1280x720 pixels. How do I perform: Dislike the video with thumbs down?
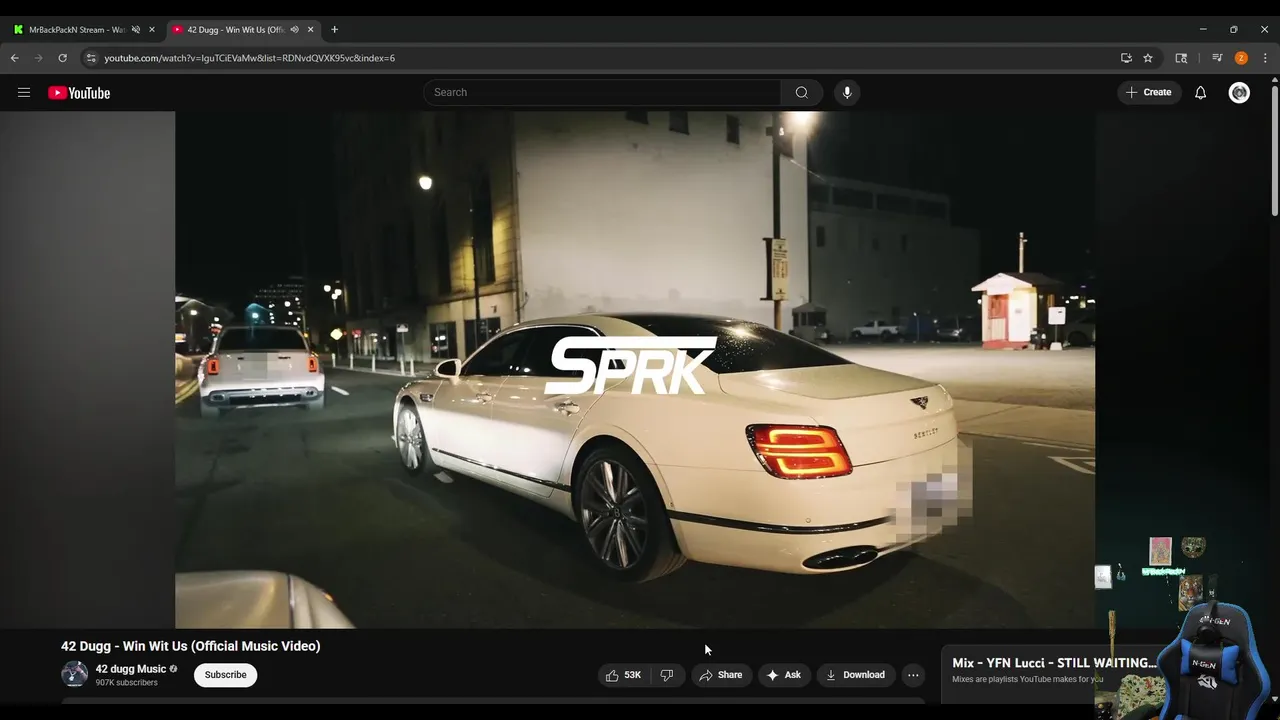(667, 675)
